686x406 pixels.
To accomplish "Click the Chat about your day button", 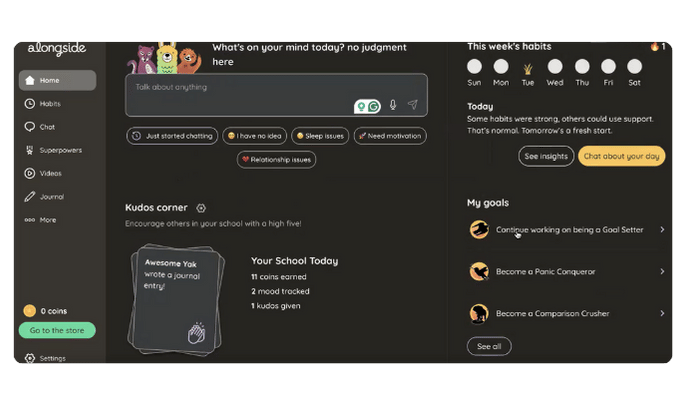I will [621, 156].
